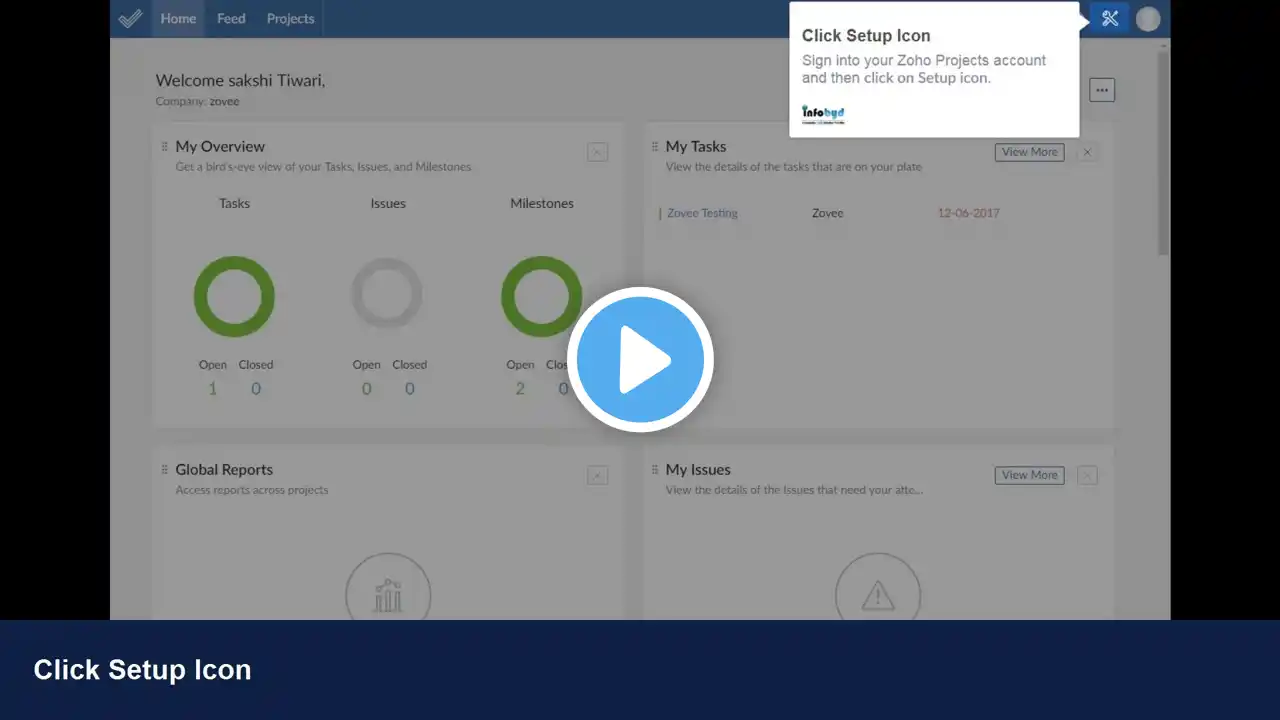The image size is (1280, 720).
Task: Open the Zovee Testing task link
Action: [x=702, y=213]
